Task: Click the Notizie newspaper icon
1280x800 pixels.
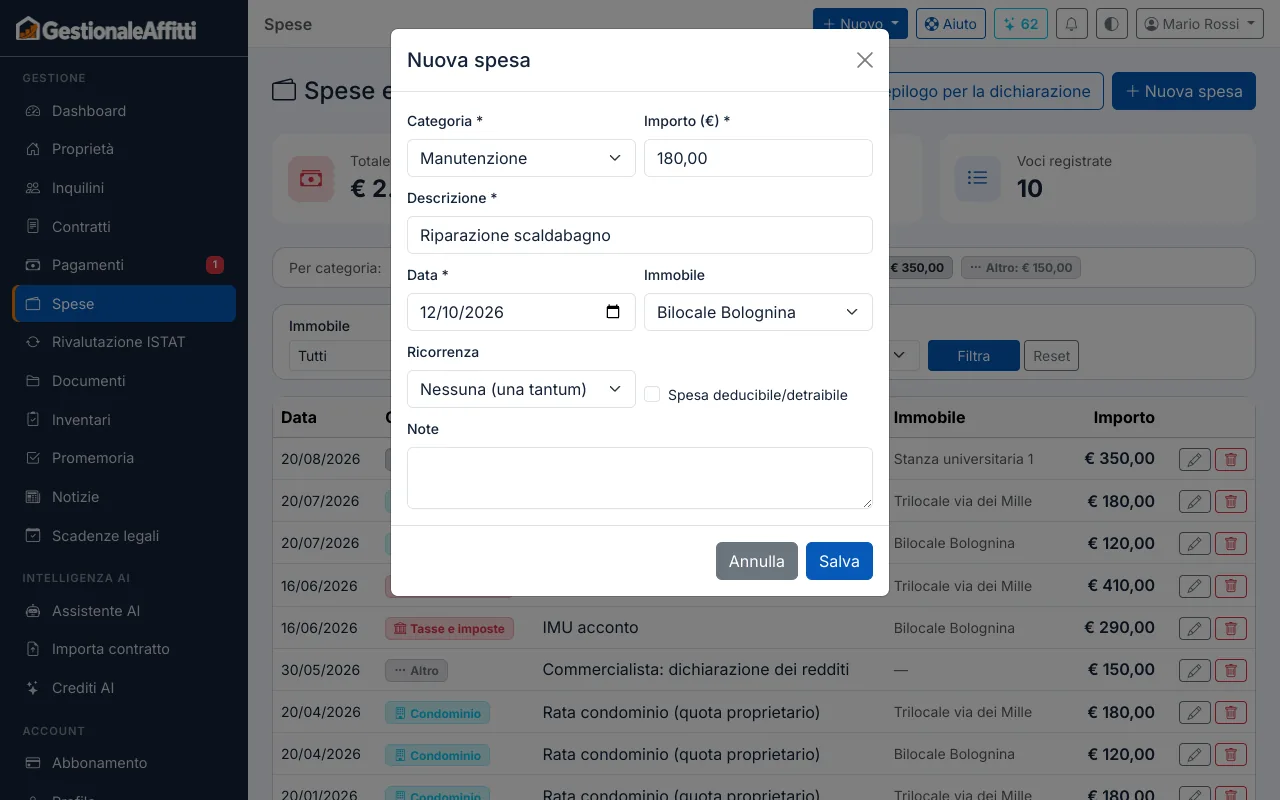Action: click(x=33, y=497)
